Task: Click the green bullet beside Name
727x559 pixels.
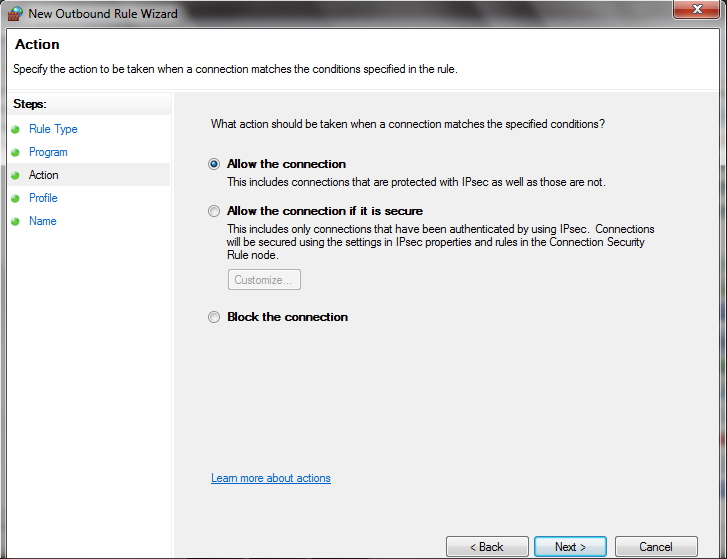Action: coord(15,222)
